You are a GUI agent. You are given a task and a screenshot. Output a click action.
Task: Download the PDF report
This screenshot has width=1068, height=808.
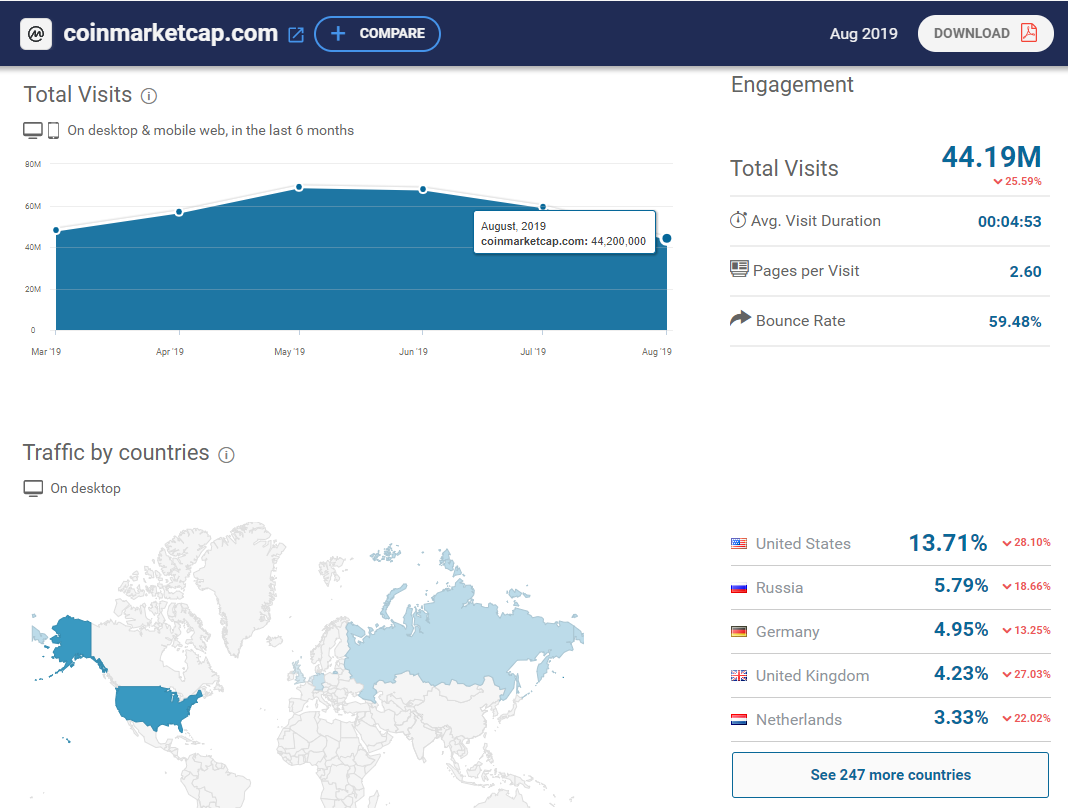pyautogui.click(x=985, y=33)
